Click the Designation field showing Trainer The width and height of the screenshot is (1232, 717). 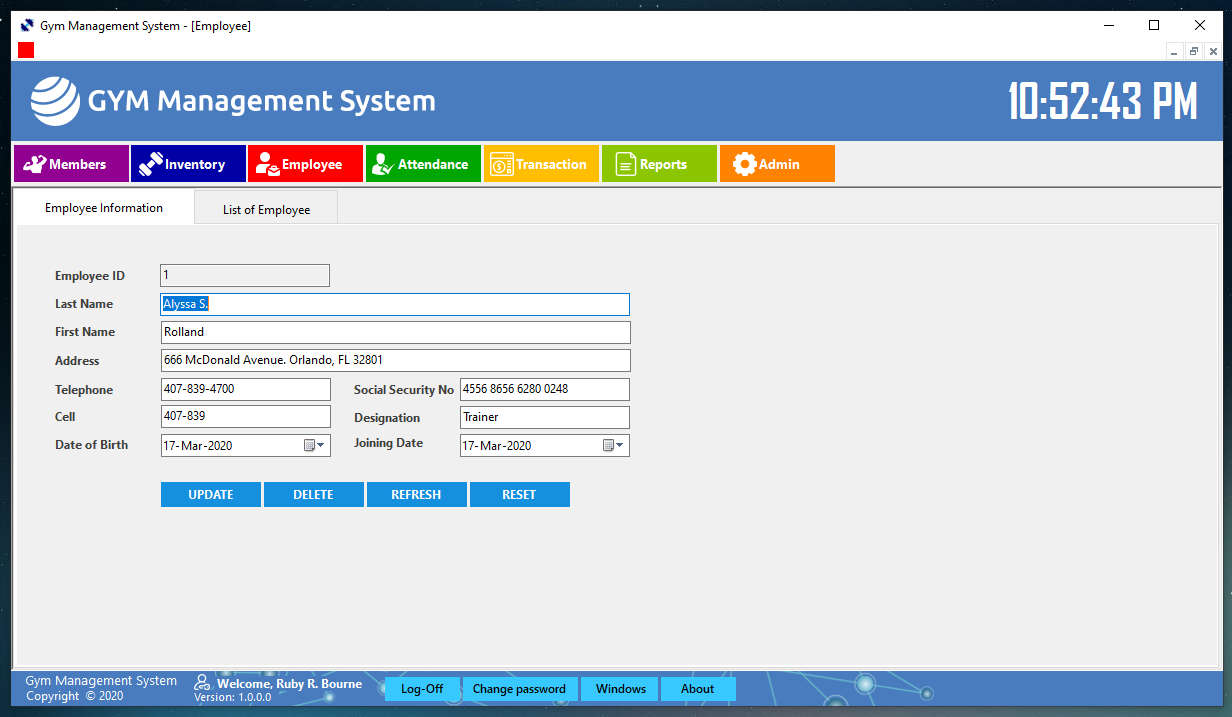pos(545,417)
